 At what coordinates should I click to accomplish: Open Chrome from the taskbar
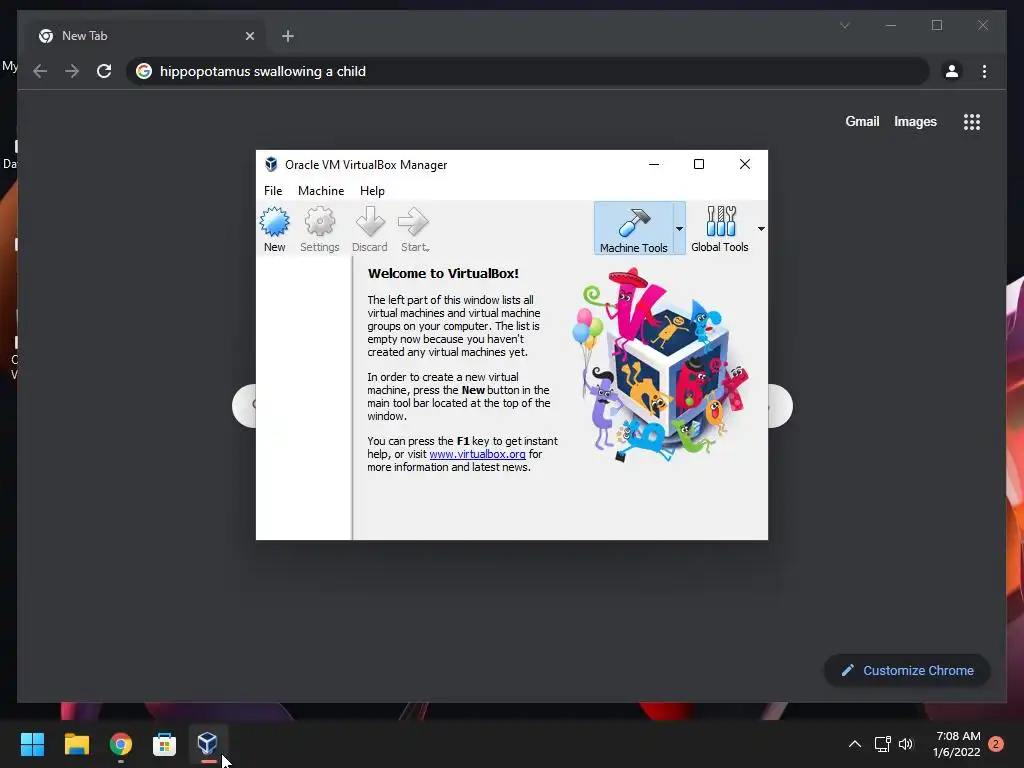[x=120, y=744]
